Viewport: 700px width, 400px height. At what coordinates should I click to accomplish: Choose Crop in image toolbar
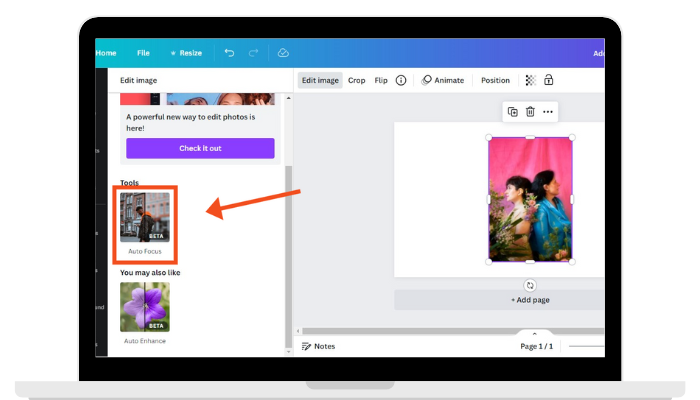pos(356,80)
